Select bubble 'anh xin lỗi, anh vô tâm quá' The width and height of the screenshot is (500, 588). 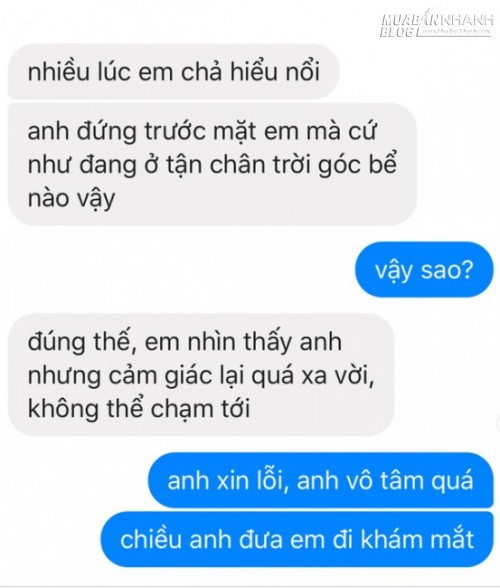coord(321,480)
